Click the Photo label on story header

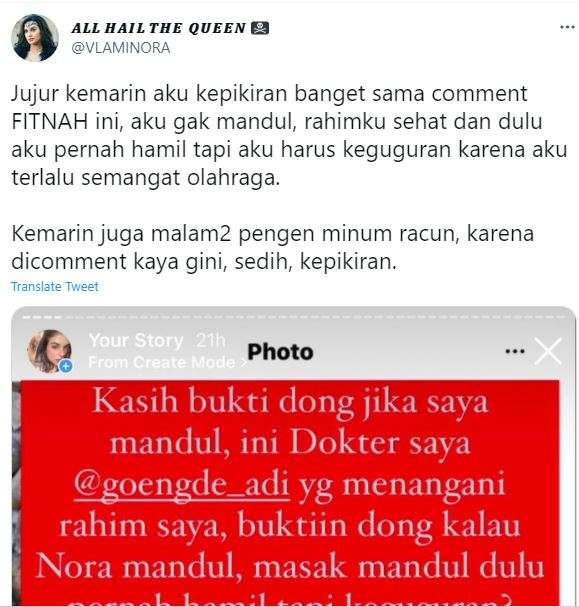click(280, 352)
